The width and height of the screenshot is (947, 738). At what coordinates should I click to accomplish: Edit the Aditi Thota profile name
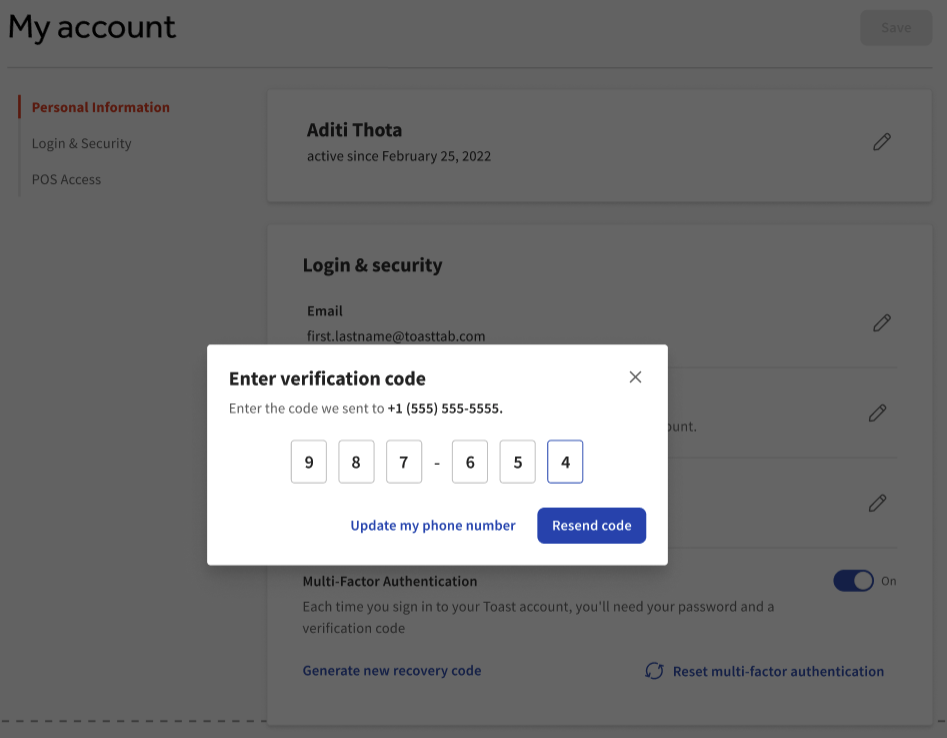[882, 142]
